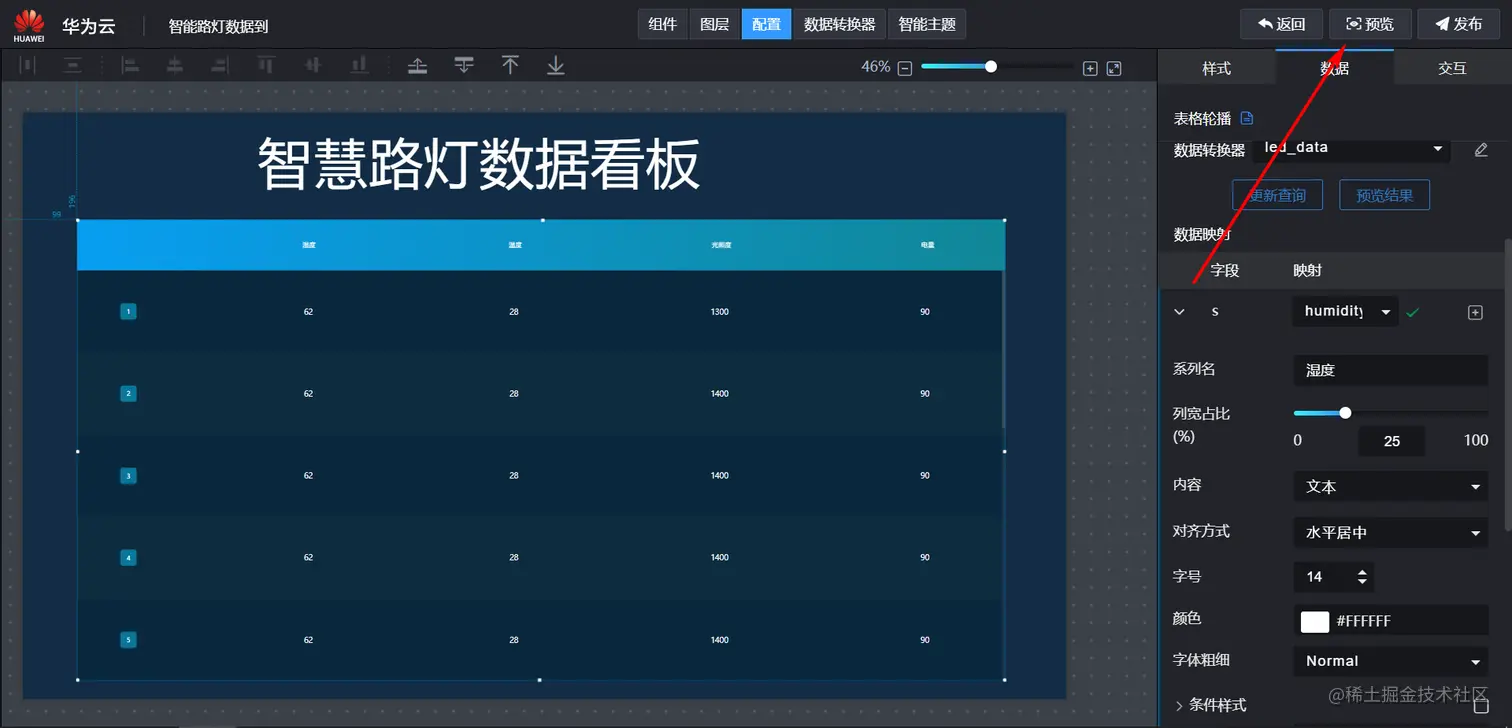Switch to the 样式 panel tab
This screenshot has width=1512, height=728.
[x=1216, y=68]
